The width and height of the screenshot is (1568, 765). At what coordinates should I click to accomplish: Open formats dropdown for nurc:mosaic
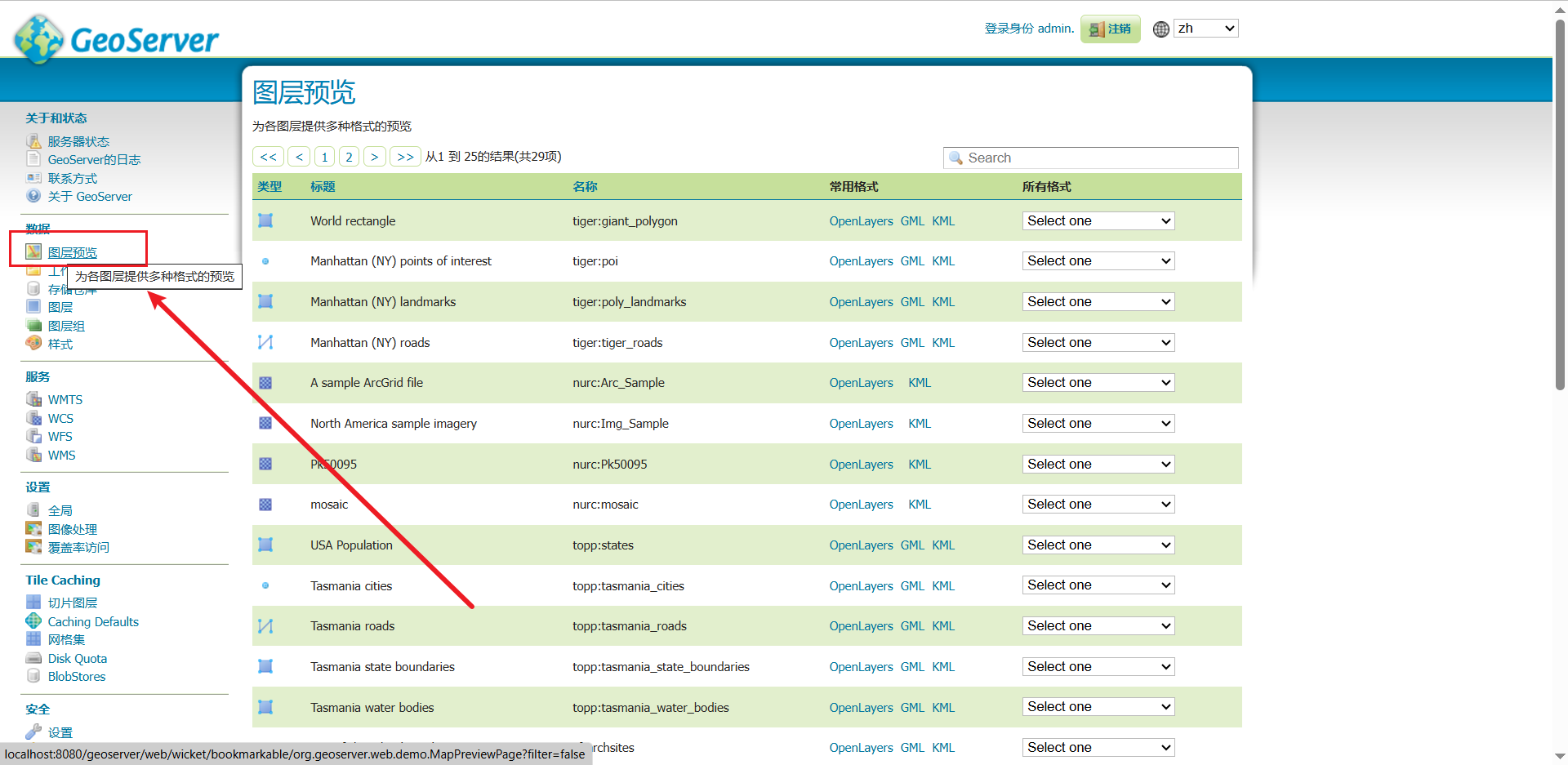point(1098,505)
